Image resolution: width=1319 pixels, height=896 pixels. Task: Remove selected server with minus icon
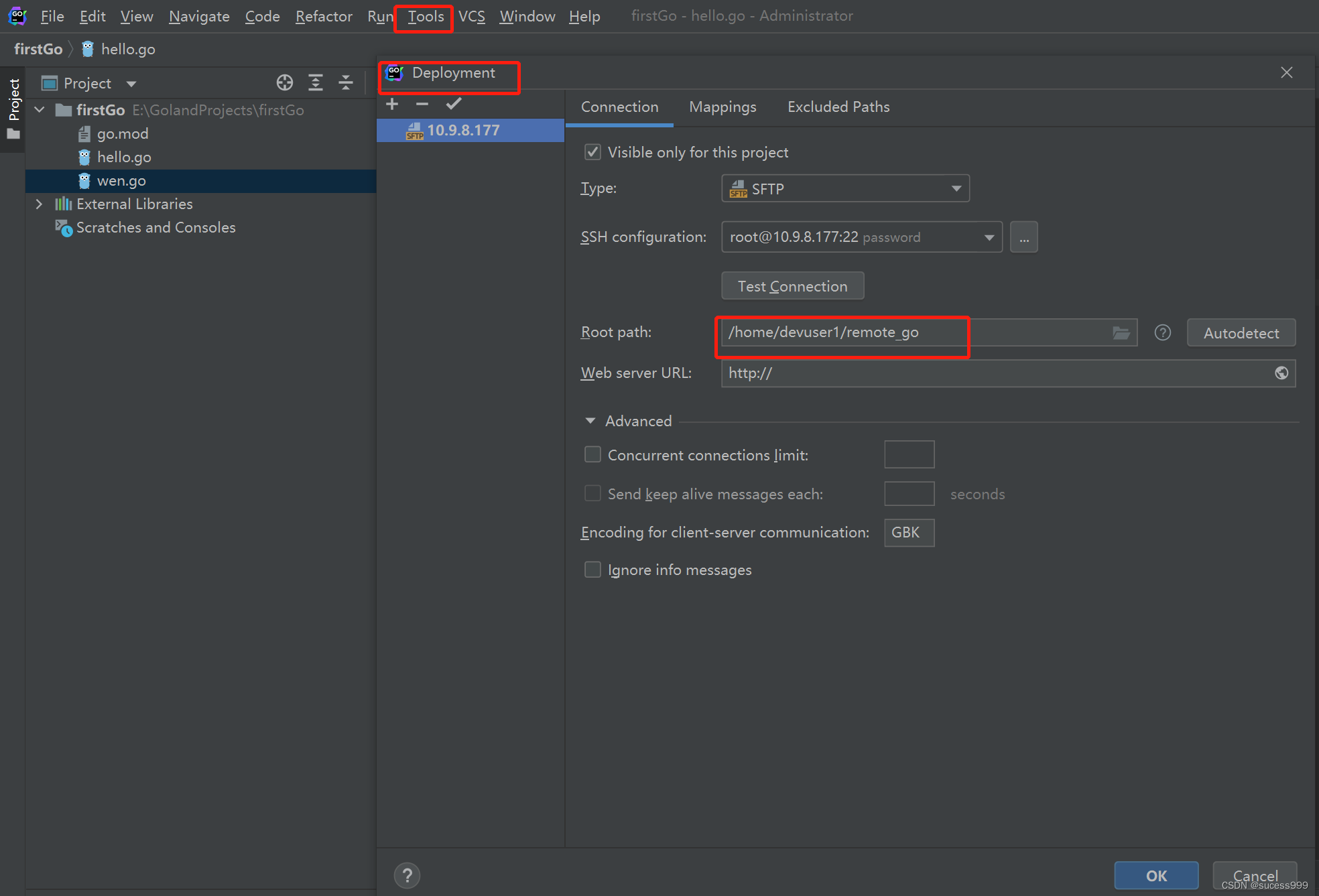click(x=422, y=104)
